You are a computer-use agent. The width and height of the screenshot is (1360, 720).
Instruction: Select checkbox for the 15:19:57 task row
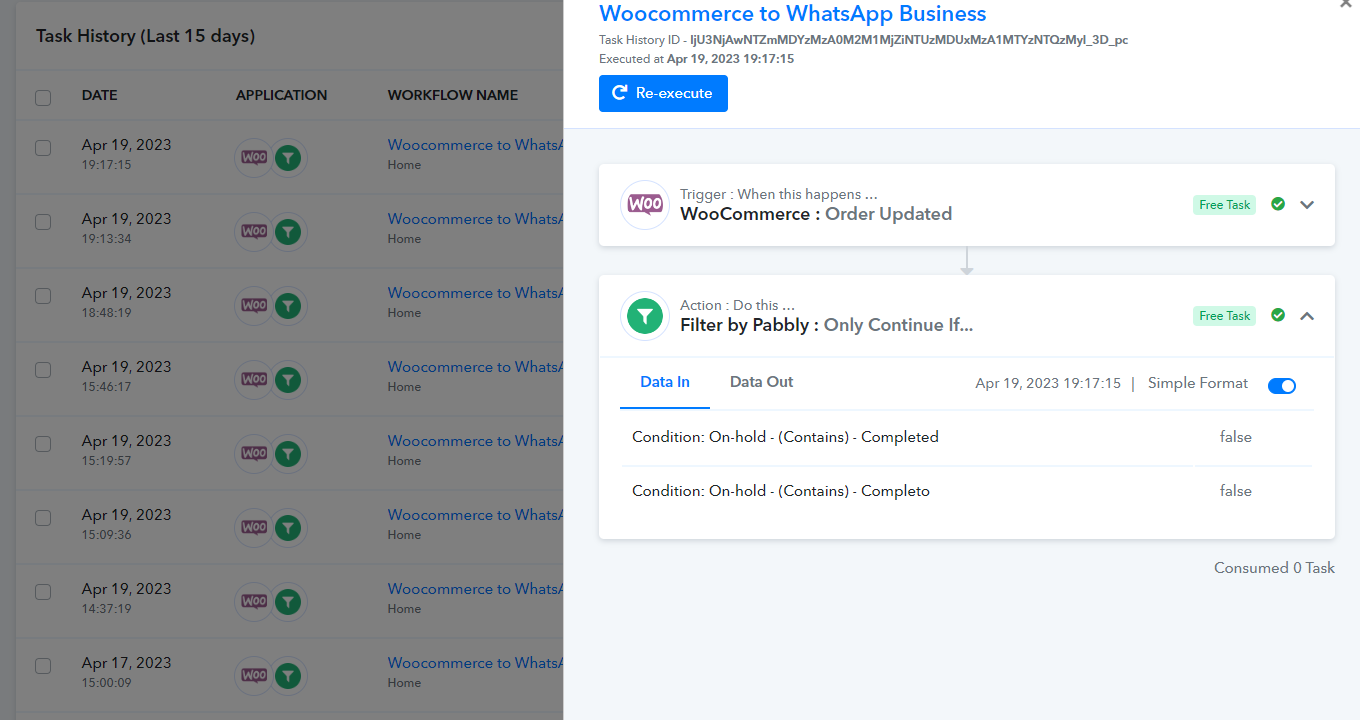pyautogui.click(x=43, y=444)
